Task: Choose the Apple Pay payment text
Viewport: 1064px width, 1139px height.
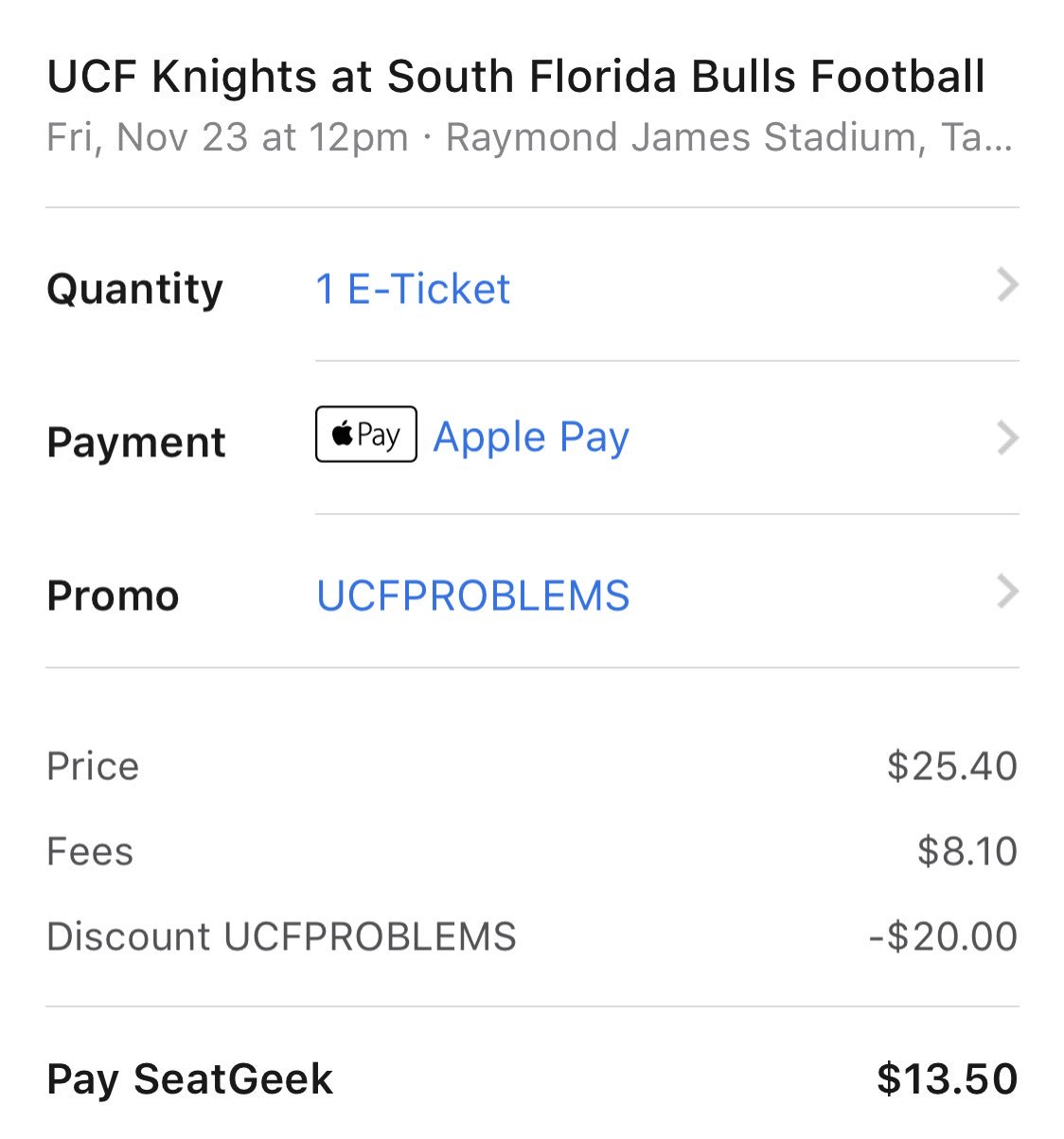Action: (531, 437)
